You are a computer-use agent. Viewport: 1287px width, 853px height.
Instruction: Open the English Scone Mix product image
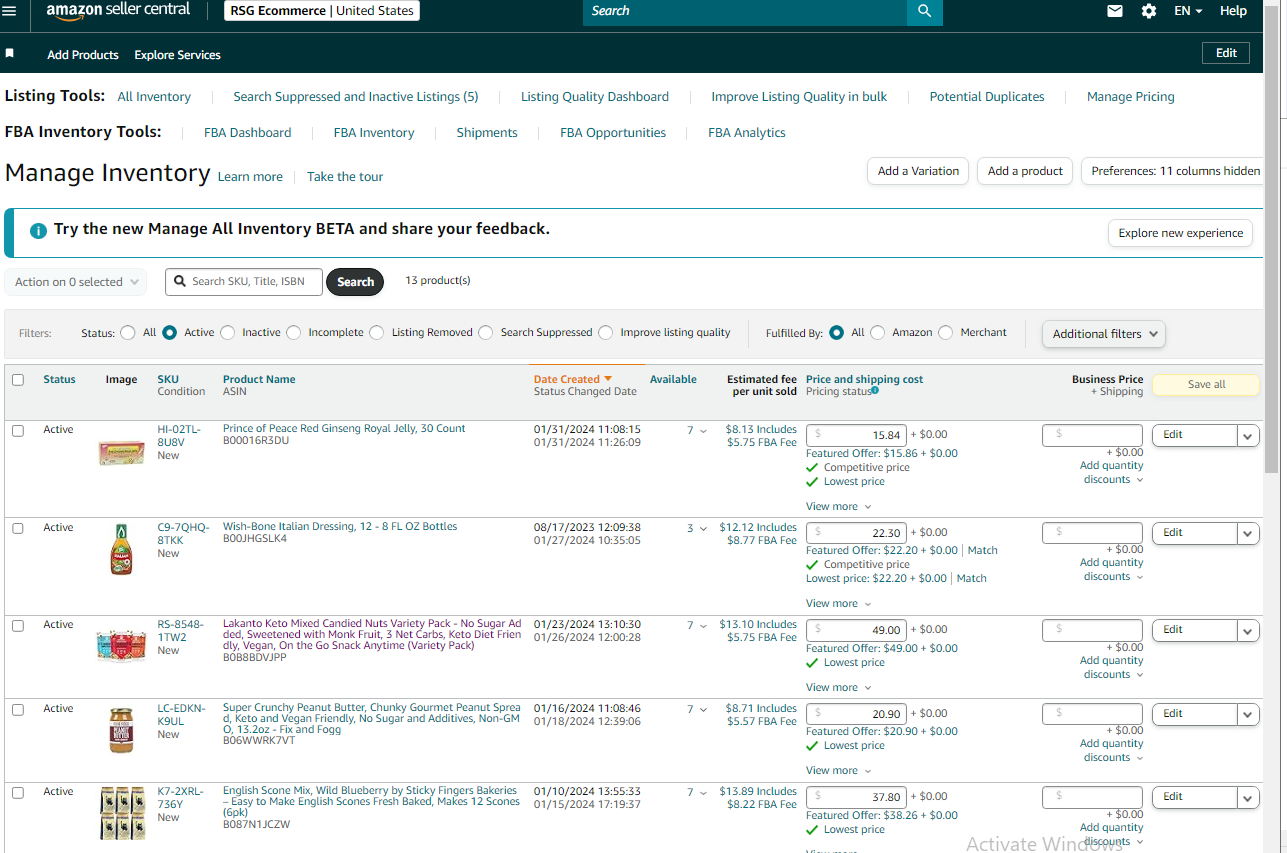click(121, 813)
